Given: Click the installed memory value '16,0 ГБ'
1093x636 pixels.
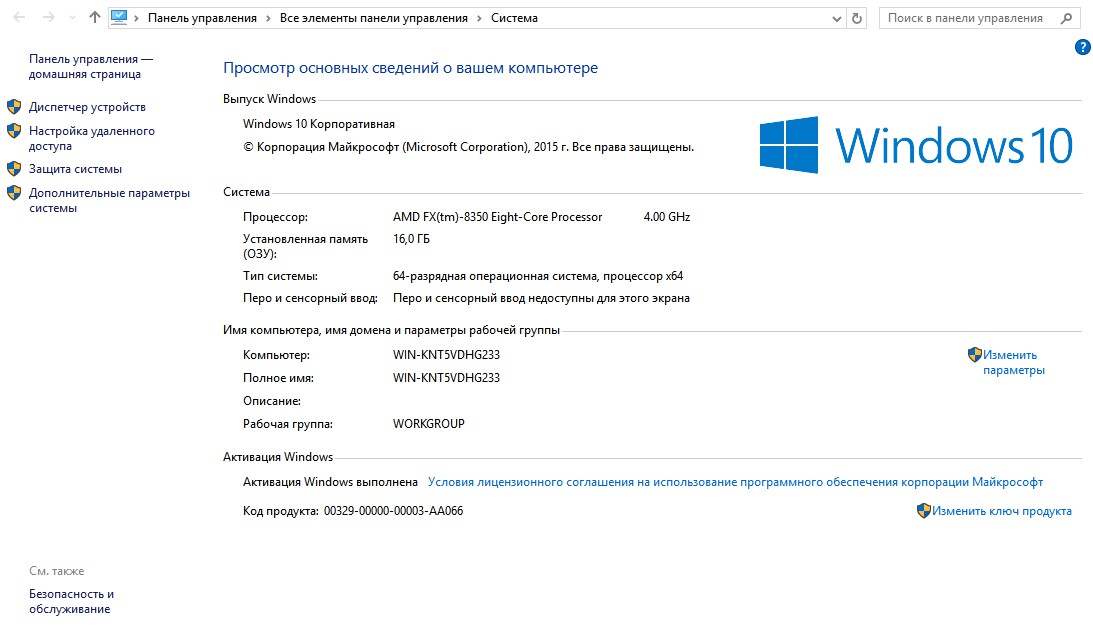Looking at the screenshot, I should click(x=411, y=238).
